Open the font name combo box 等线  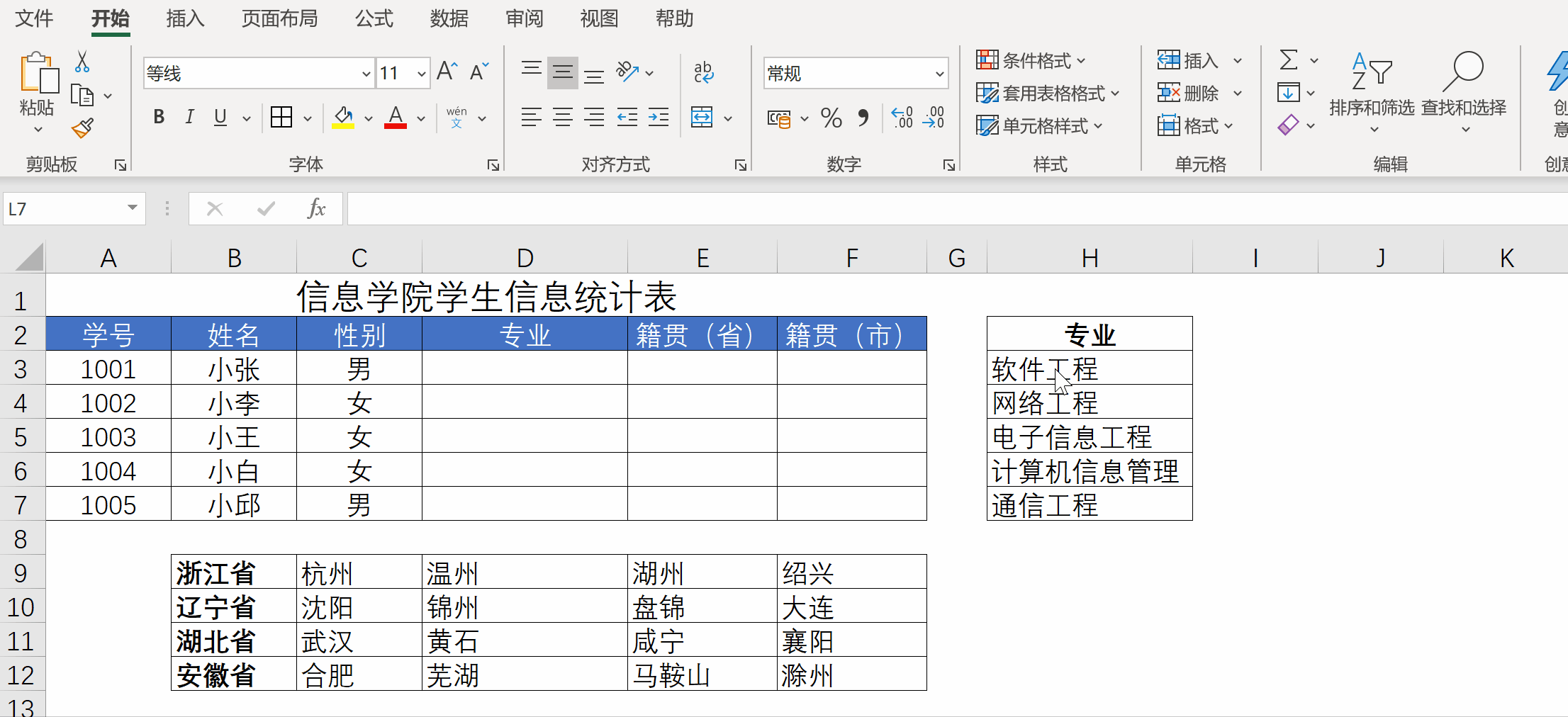[259, 73]
